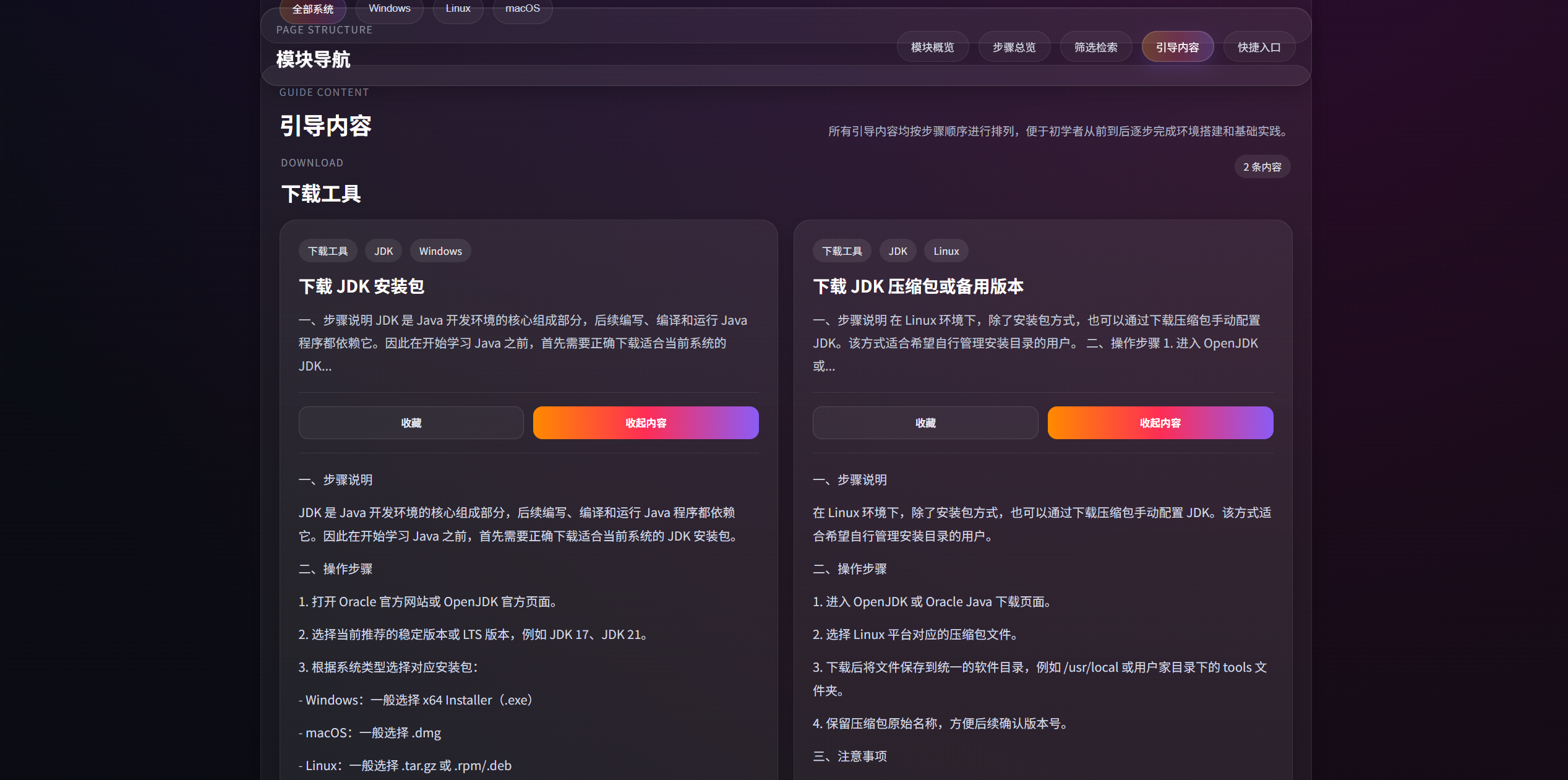This screenshot has width=1568, height=780.
Task: Click line '1. 打开 Oracle 官方网站或 OpenJDK 官方页面。'
Action: click(430, 602)
